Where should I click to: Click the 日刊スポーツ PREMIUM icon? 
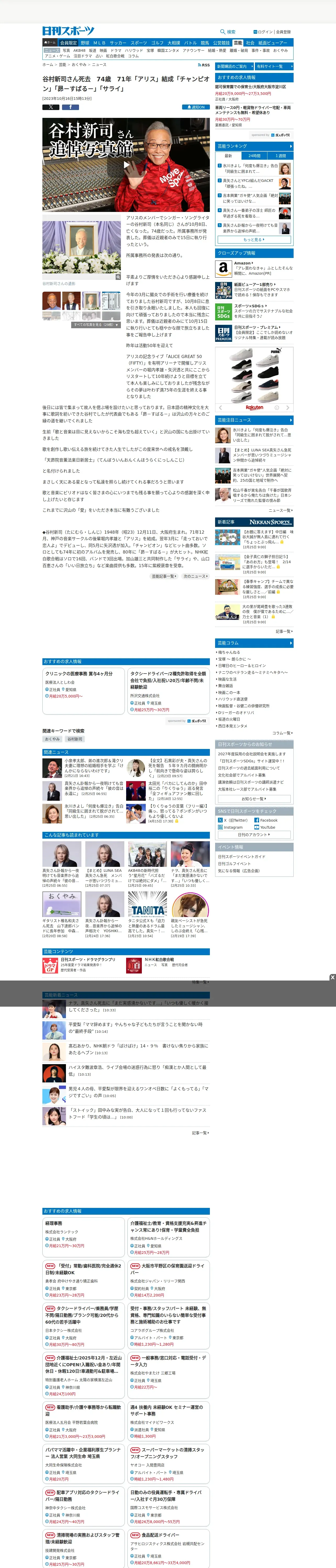pos(223,333)
